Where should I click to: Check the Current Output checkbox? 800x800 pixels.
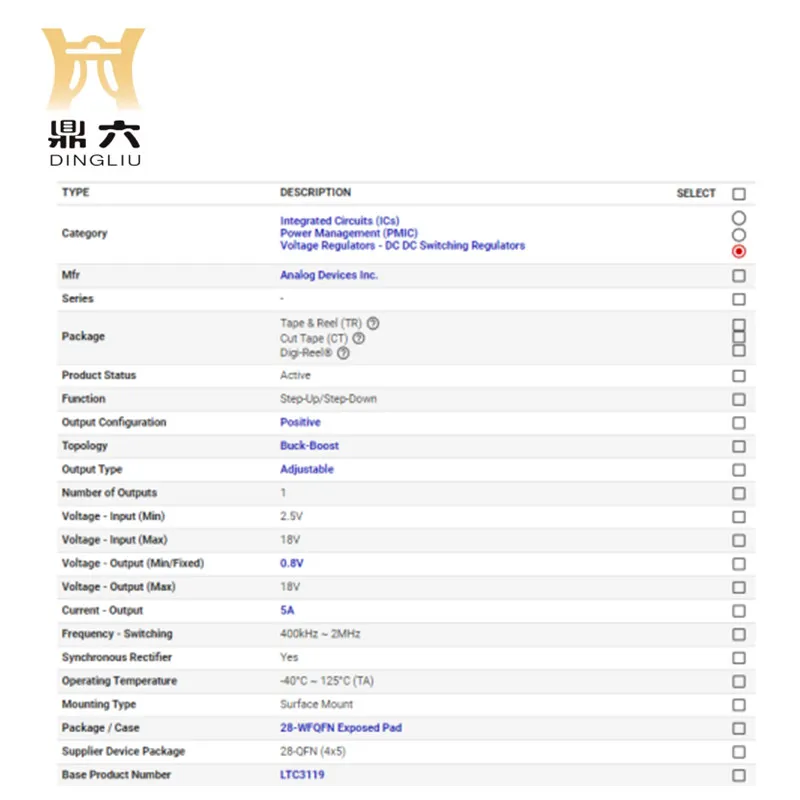click(738, 611)
